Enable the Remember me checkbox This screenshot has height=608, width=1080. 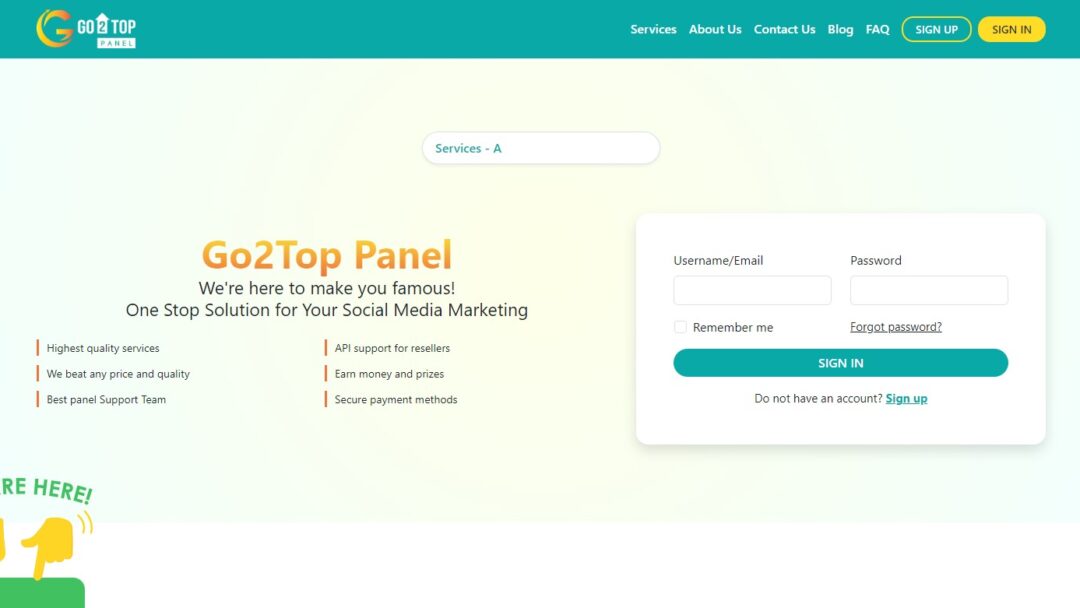coord(680,327)
